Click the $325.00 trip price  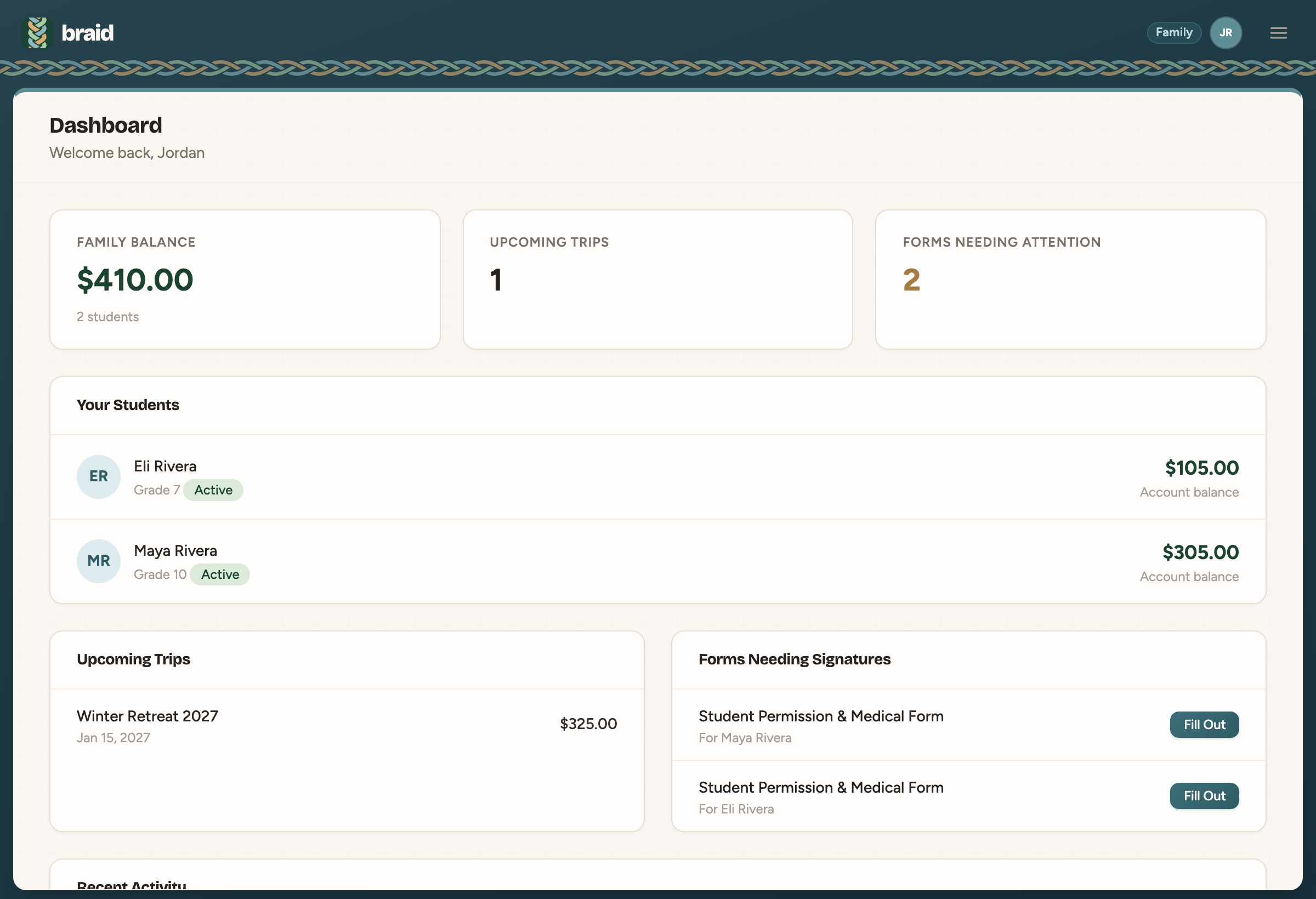588,724
